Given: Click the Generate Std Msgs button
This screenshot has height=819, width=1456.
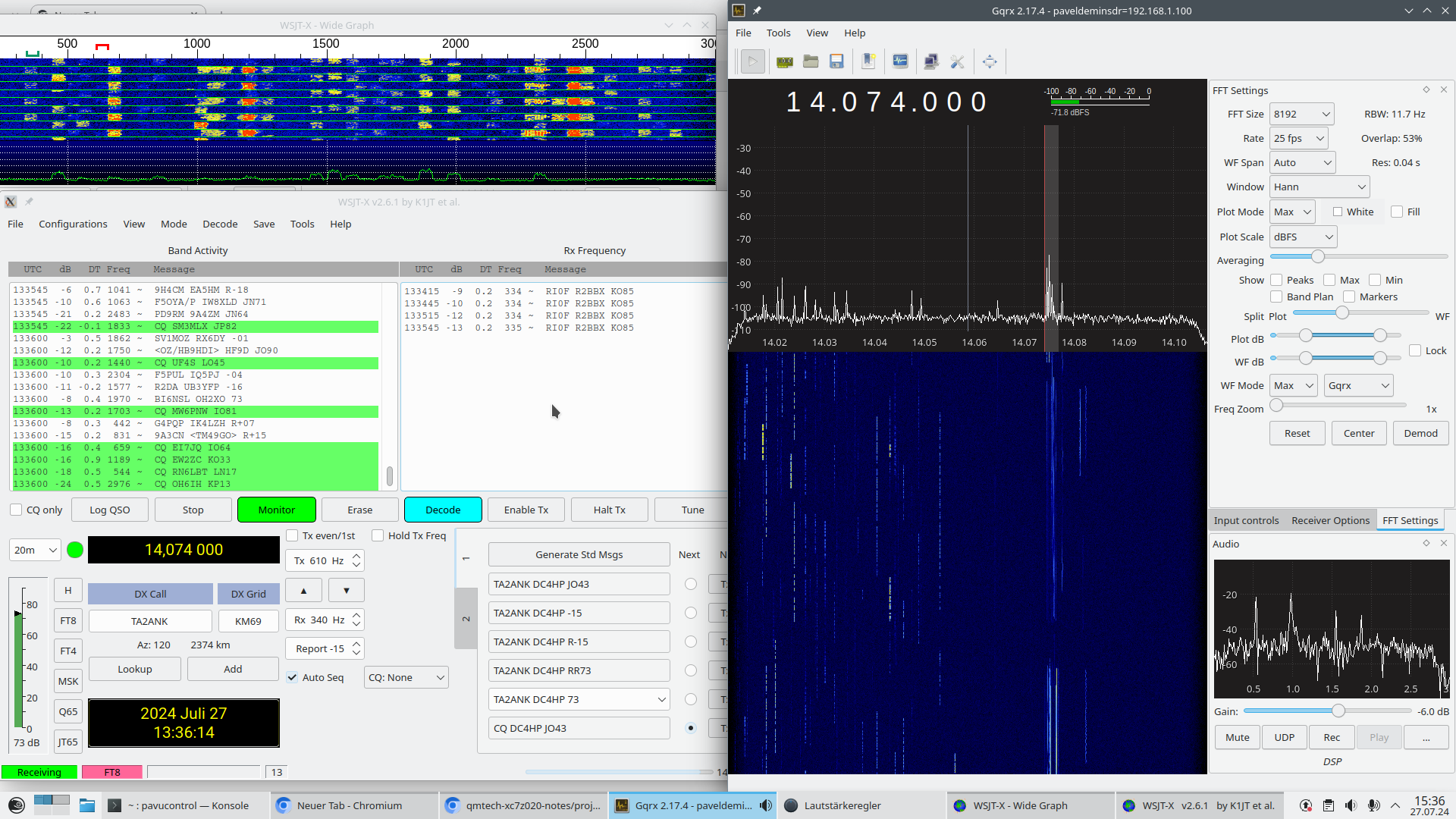Looking at the screenshot, I should tap(579, 554).
